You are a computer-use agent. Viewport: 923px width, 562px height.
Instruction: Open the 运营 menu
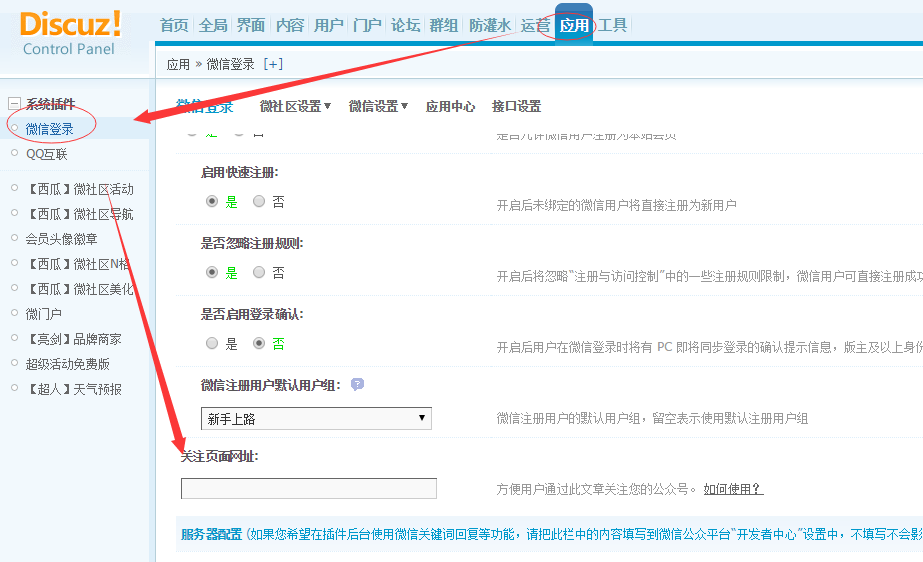click(x=535, y=25)
